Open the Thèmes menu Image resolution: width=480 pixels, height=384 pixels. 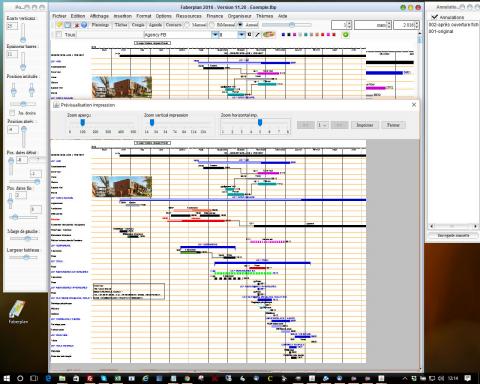click(x=264, y=16)
